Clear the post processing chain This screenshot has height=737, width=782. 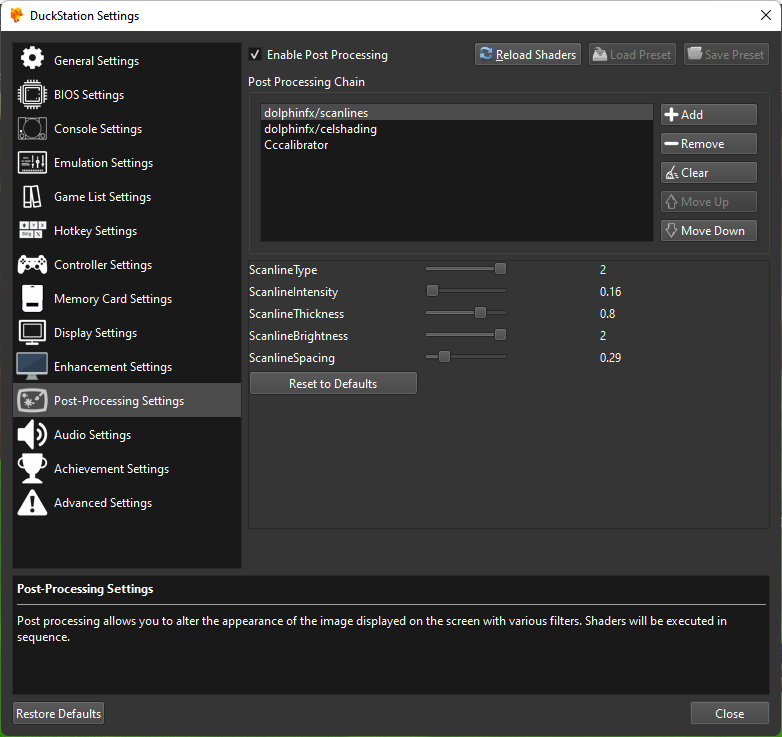click(x=709, y=173)
